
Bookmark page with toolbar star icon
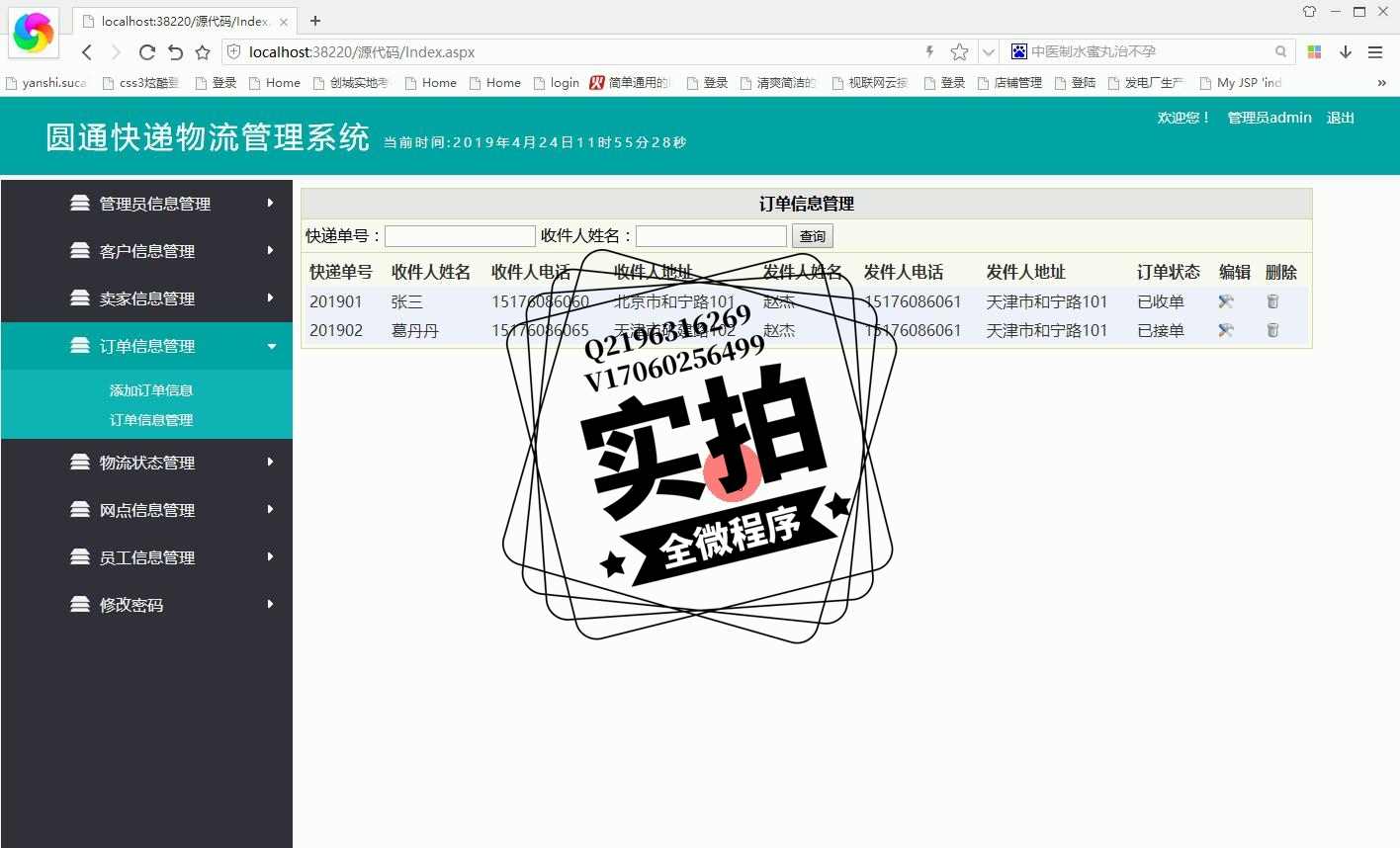(x=203, y=52)
